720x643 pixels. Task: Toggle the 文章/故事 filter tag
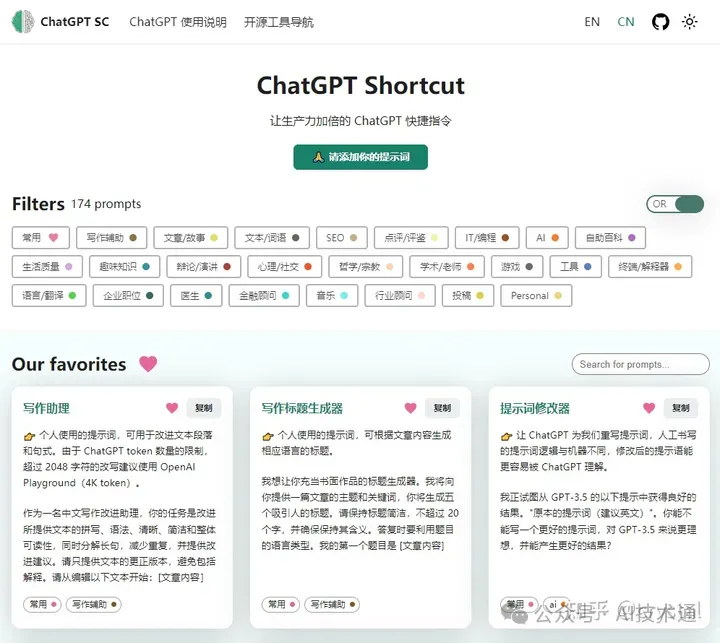(x=191, y=237)
